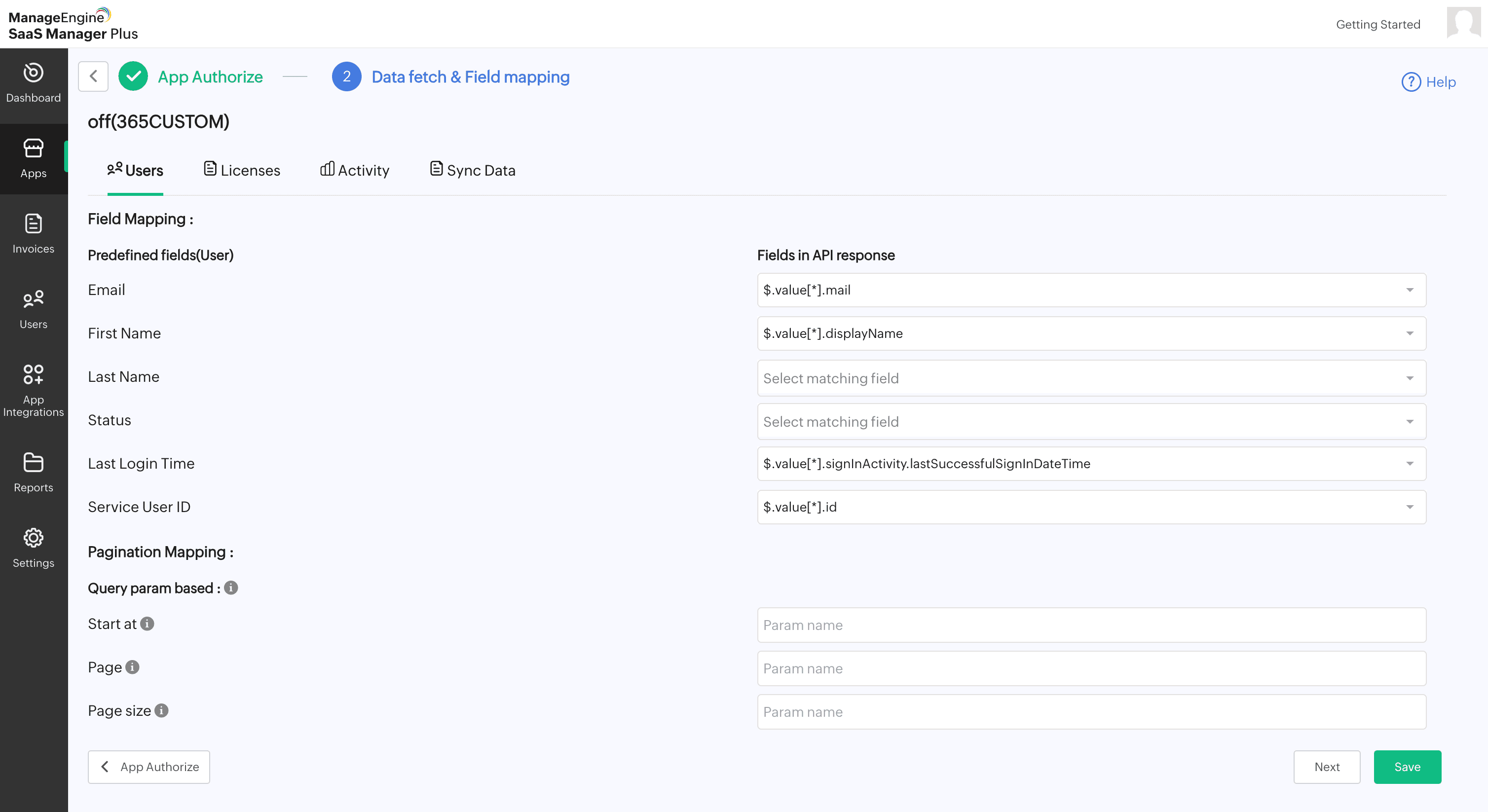This screenshot has height=812, width=1488.
Task: Open the Last Login Time mapping dropdown
Action: point(1091,464)
